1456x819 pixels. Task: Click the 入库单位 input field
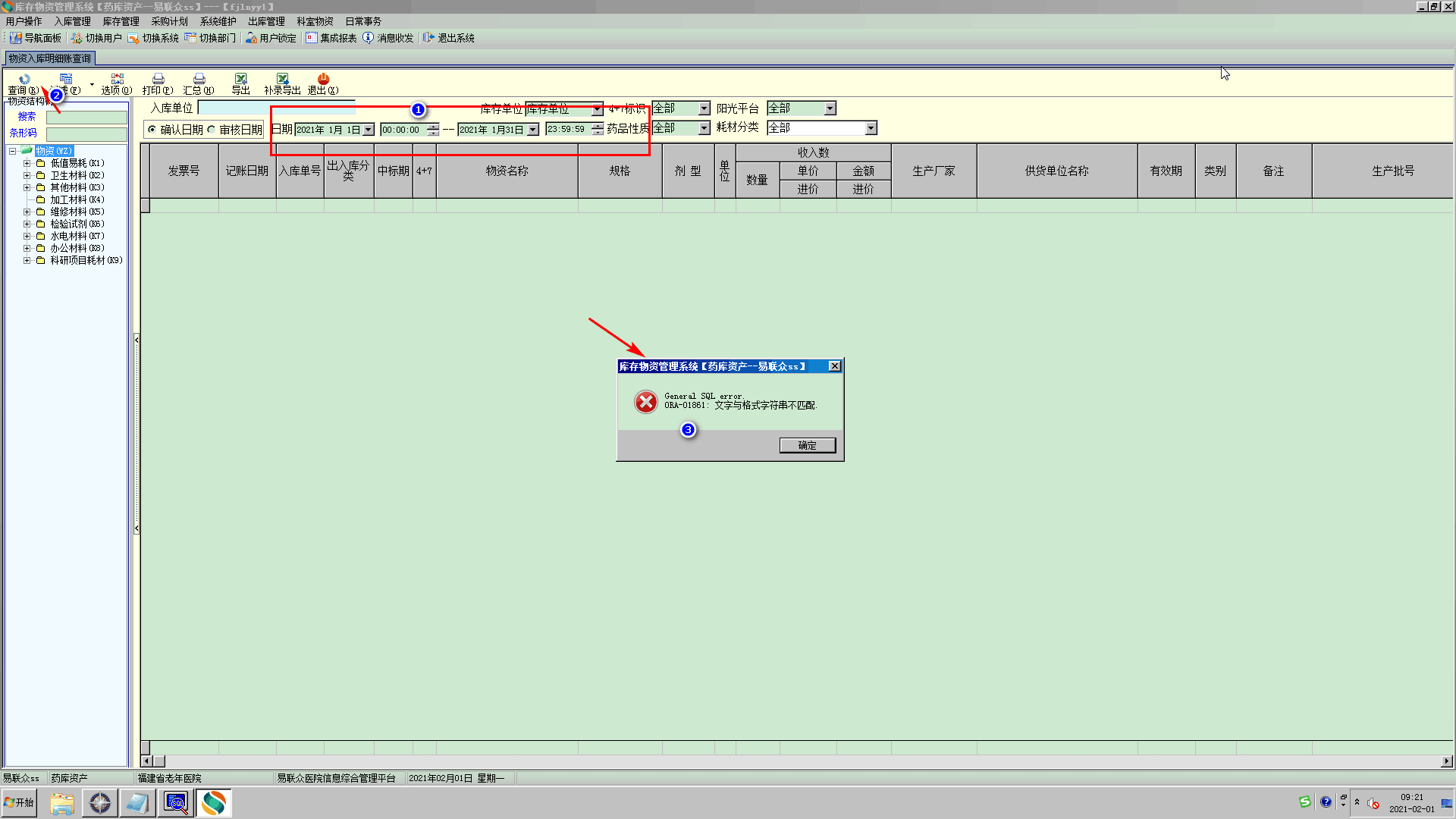pyautogui.click(x=276, y=108)
